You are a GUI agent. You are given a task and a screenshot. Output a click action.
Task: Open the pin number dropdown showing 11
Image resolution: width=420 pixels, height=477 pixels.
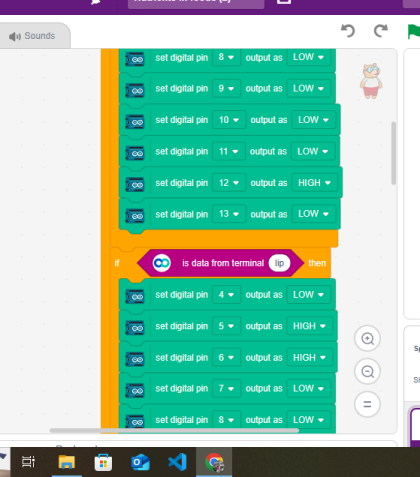(229, 151)
